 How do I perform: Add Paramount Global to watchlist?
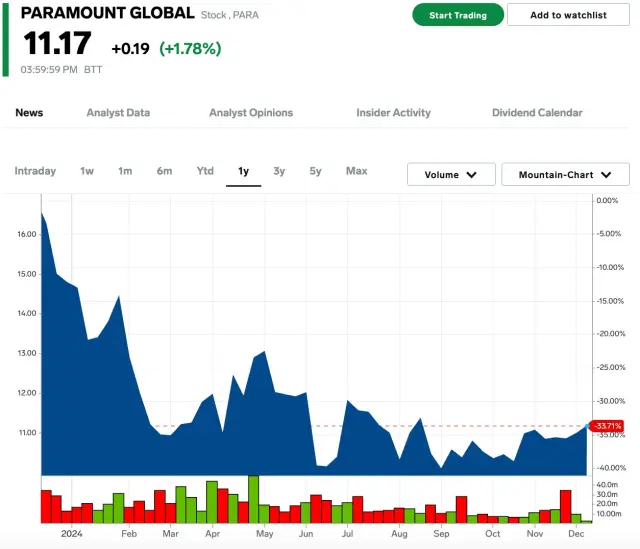click(568, 15)
